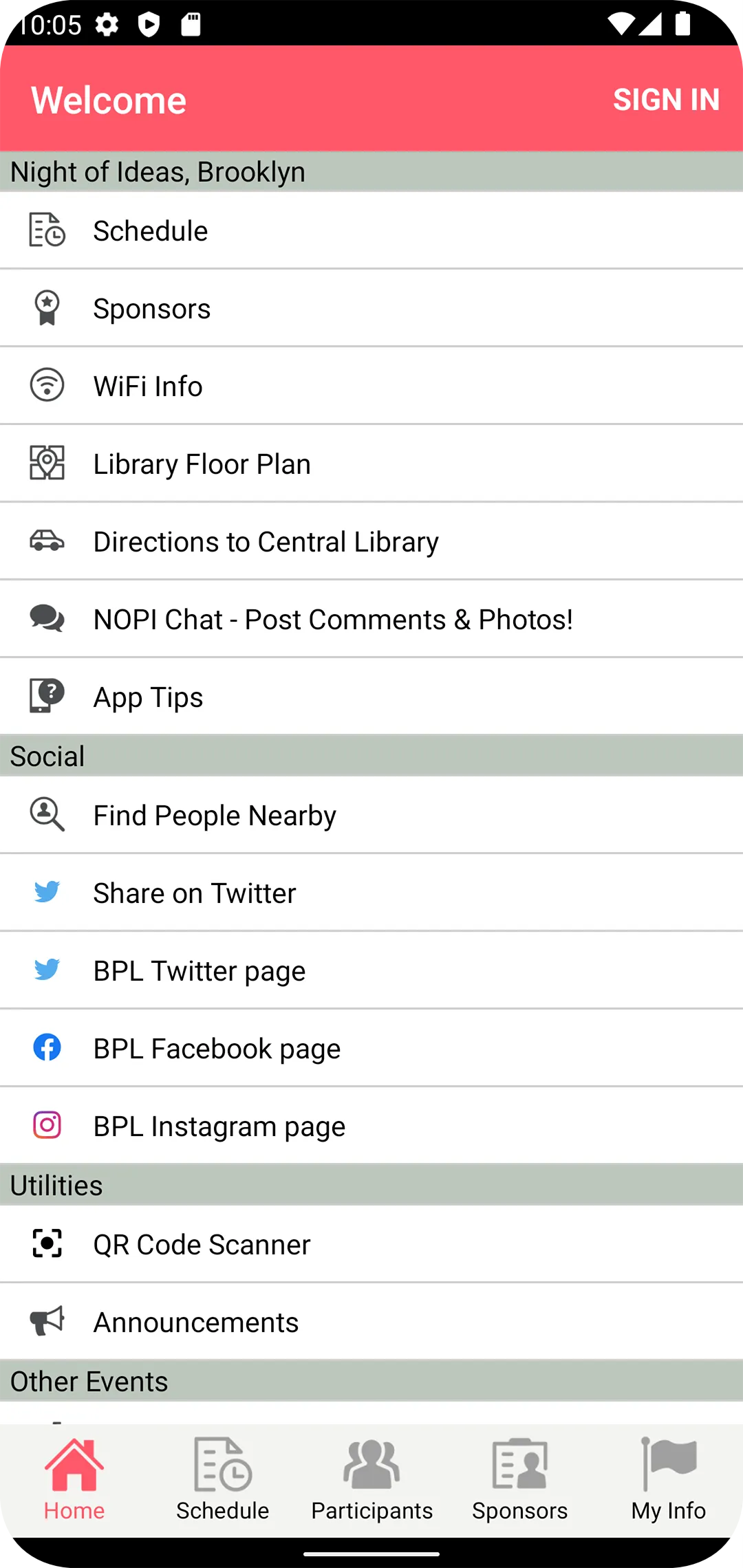
Task: Tap the Schedule clock-document icon in list
Action: click(47, 230)
